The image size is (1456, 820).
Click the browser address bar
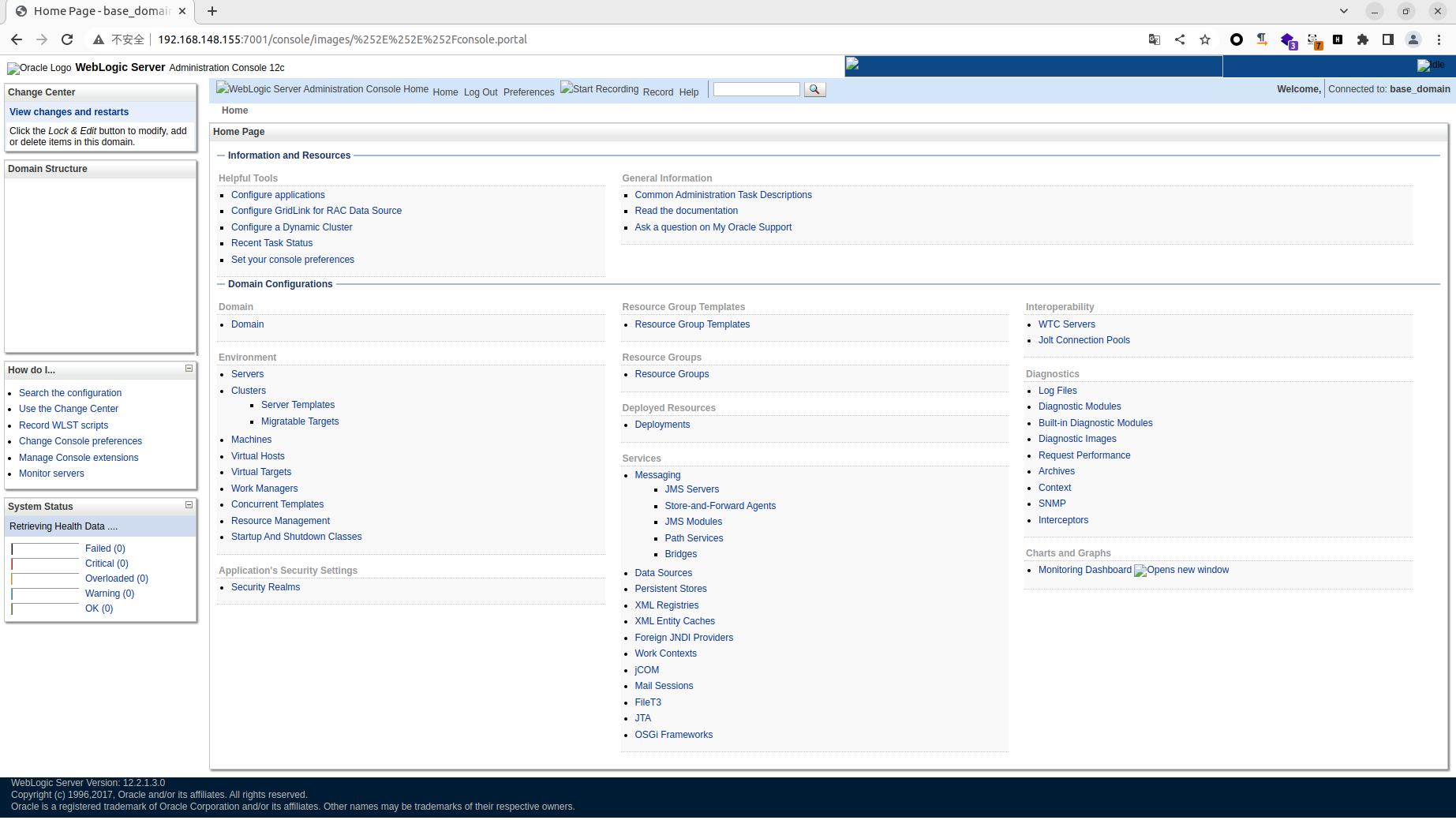coord(616,39)
